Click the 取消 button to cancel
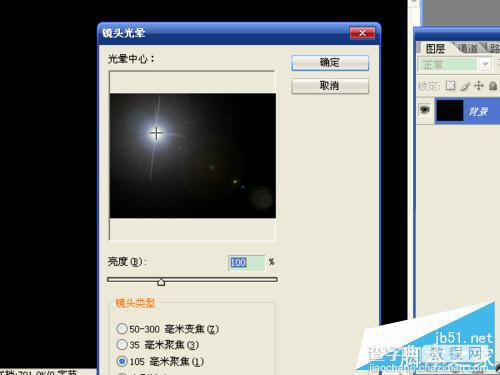 point(330,86)
